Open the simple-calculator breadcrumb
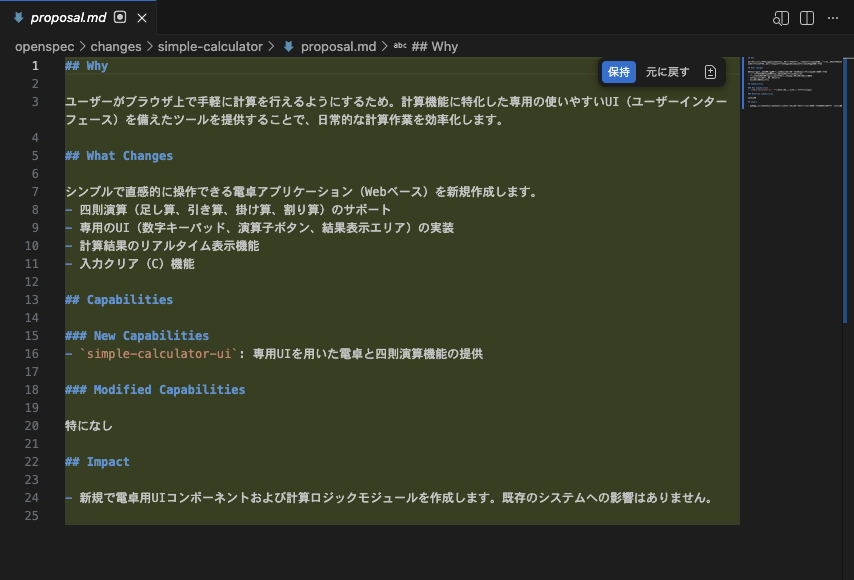 coord(210,47)
